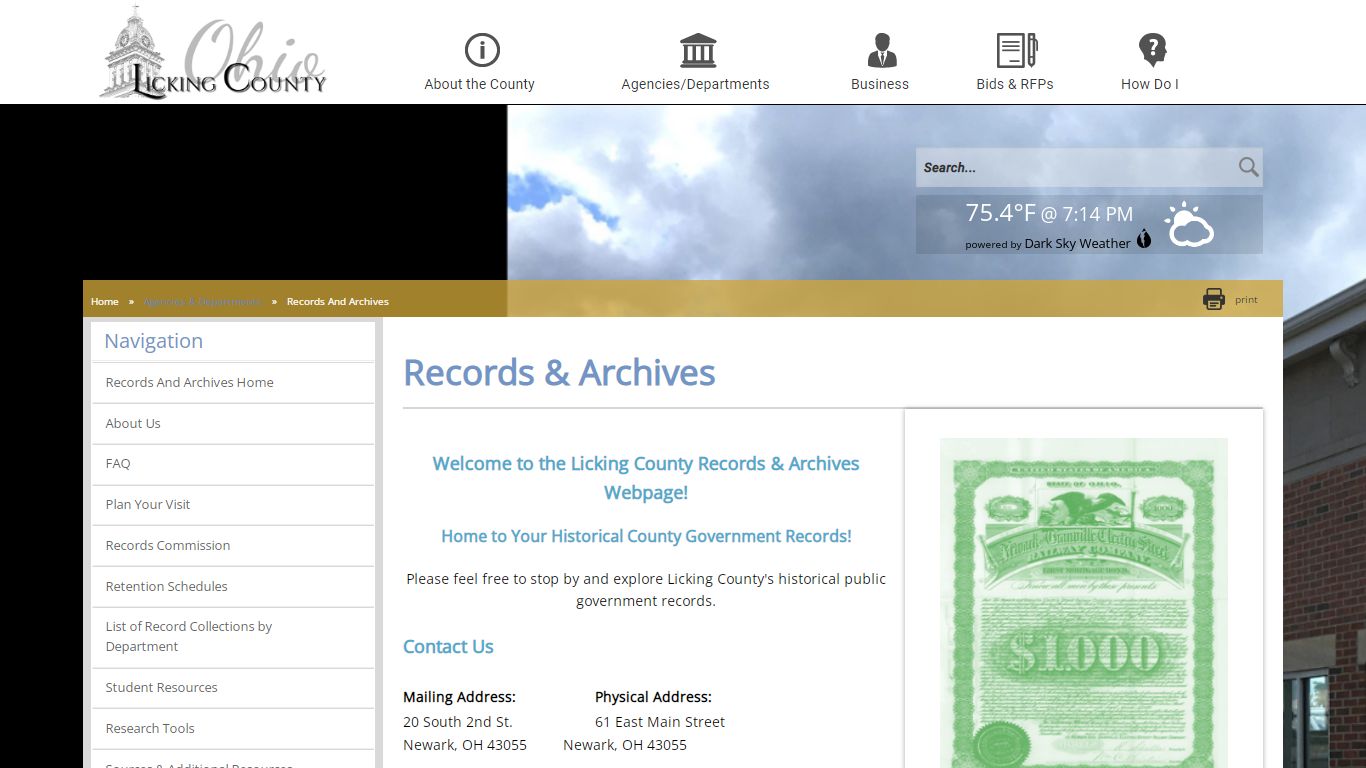Open Retention Schedules navigation item
Viewport: 1366px width, 768px height.
pos(233,586)
